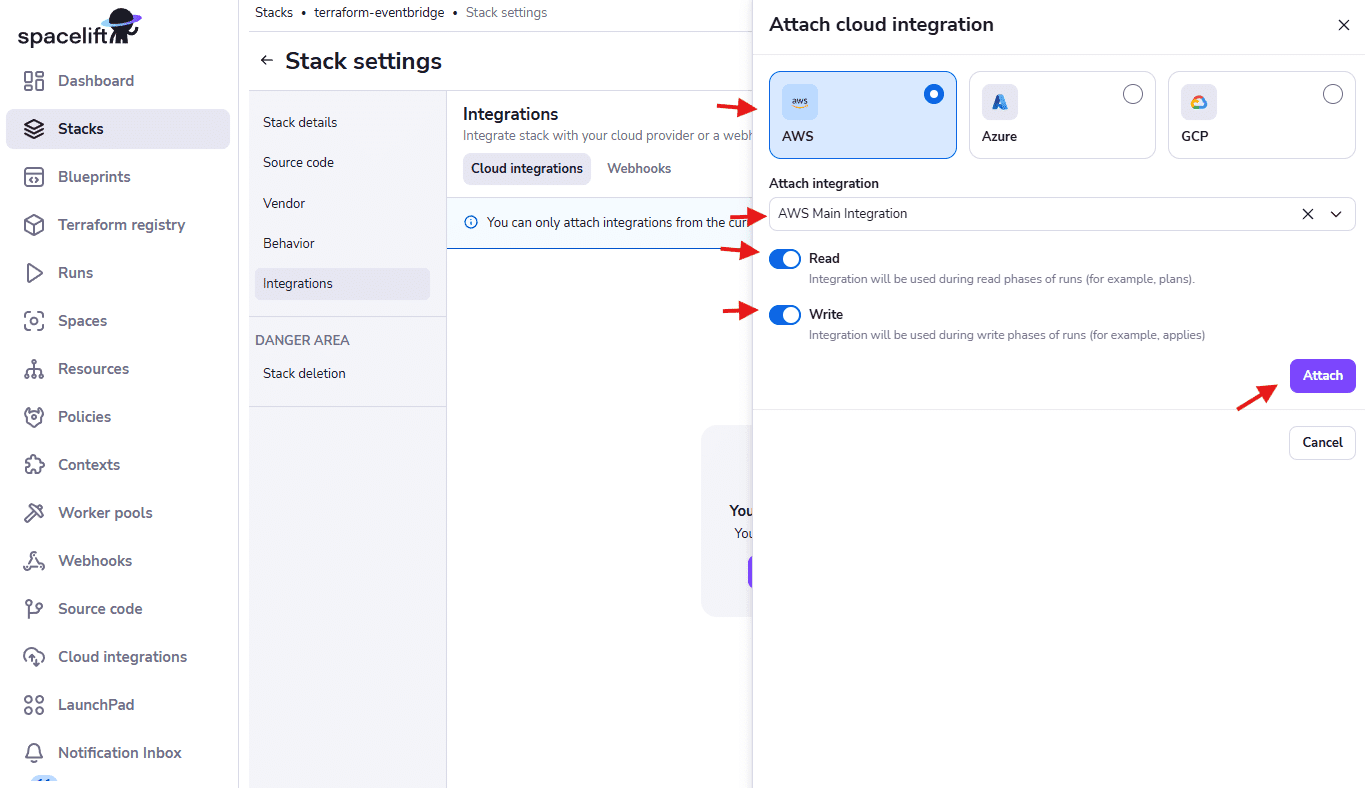Select Integrations in the settings menu
The width and height of the screenshot is (1365, 788).
click(x=342, y=284)
